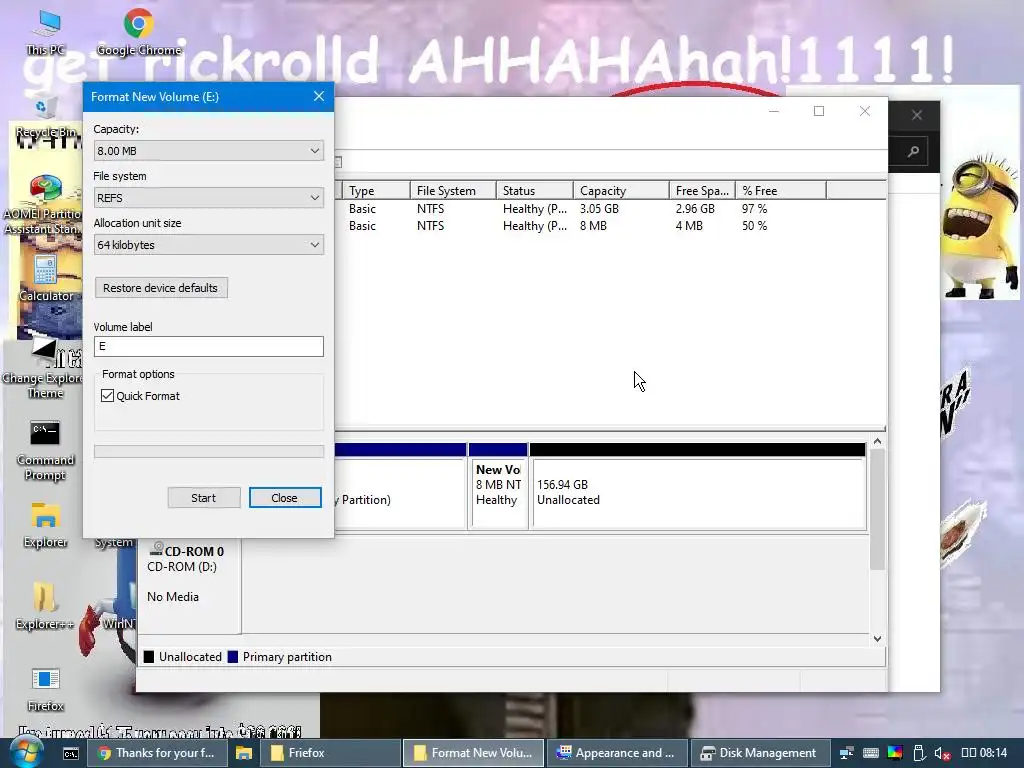
Task: Open the Allocation unit size dropdown
Action: (x=208, y=245)
